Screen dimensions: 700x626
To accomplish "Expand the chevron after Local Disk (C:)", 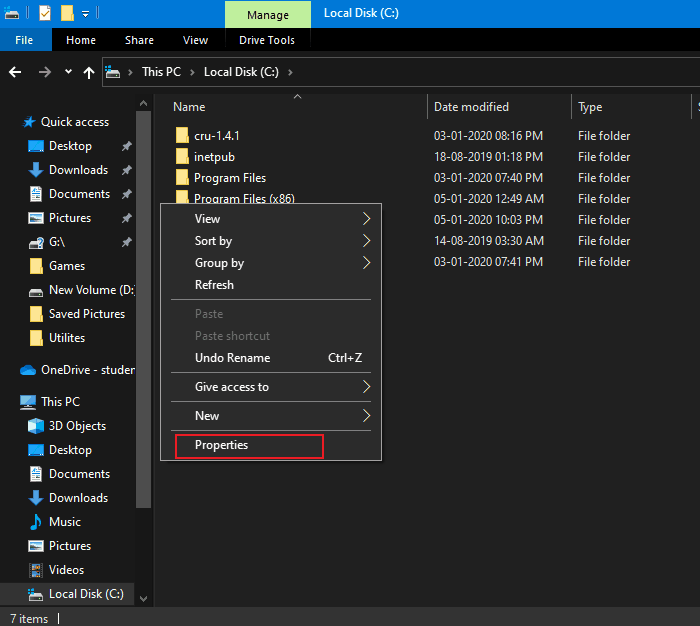I will click(x=290, y=72).
